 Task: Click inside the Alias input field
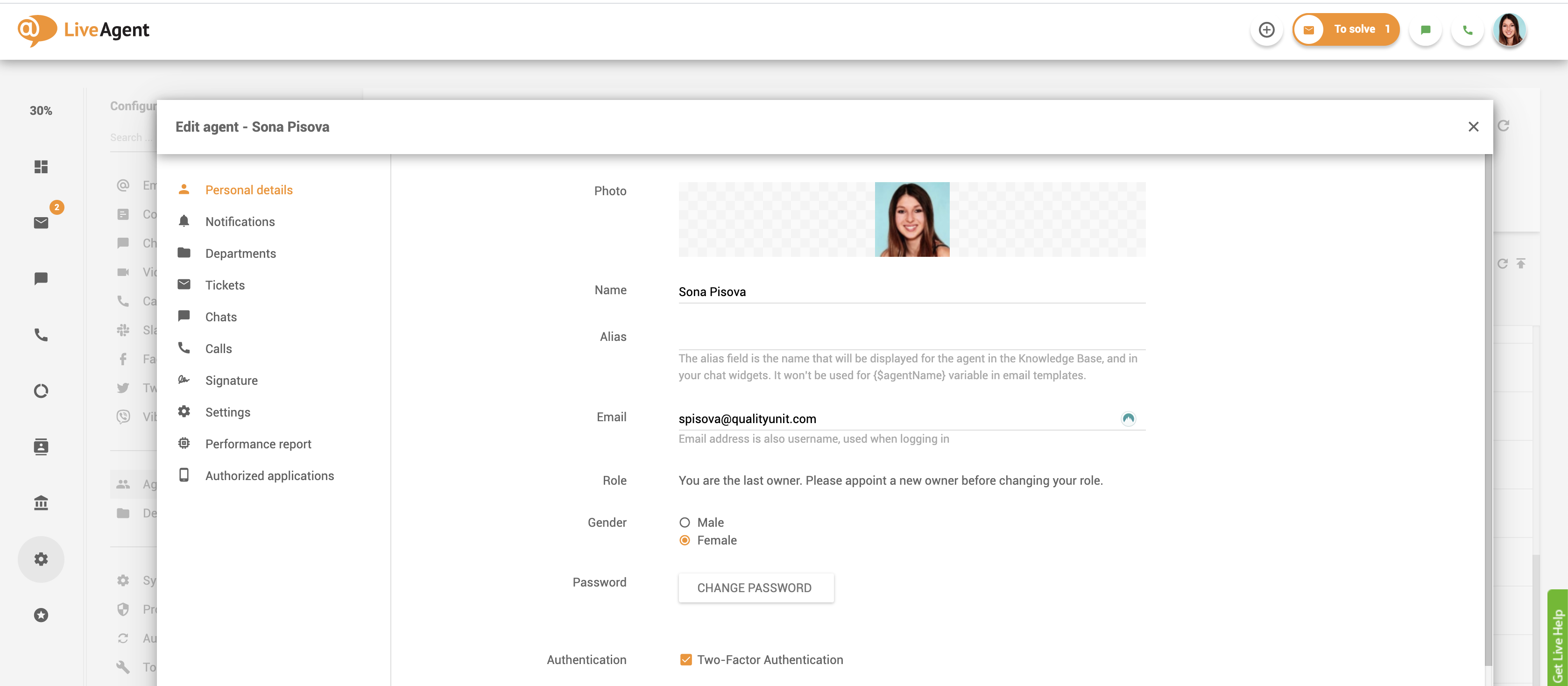[852, 338]
